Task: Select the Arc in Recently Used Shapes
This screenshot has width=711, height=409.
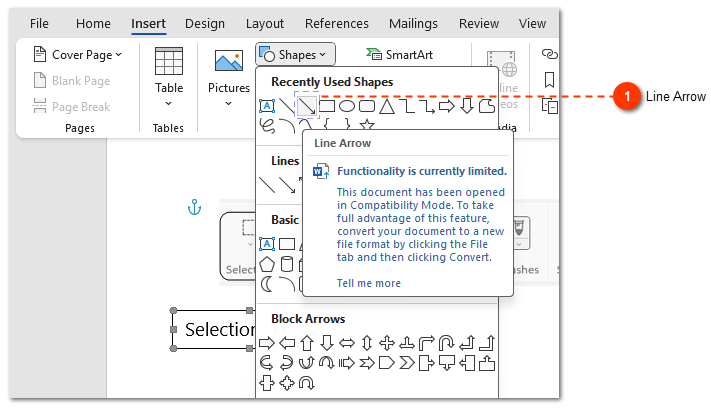Action: (x=287, y=126)
